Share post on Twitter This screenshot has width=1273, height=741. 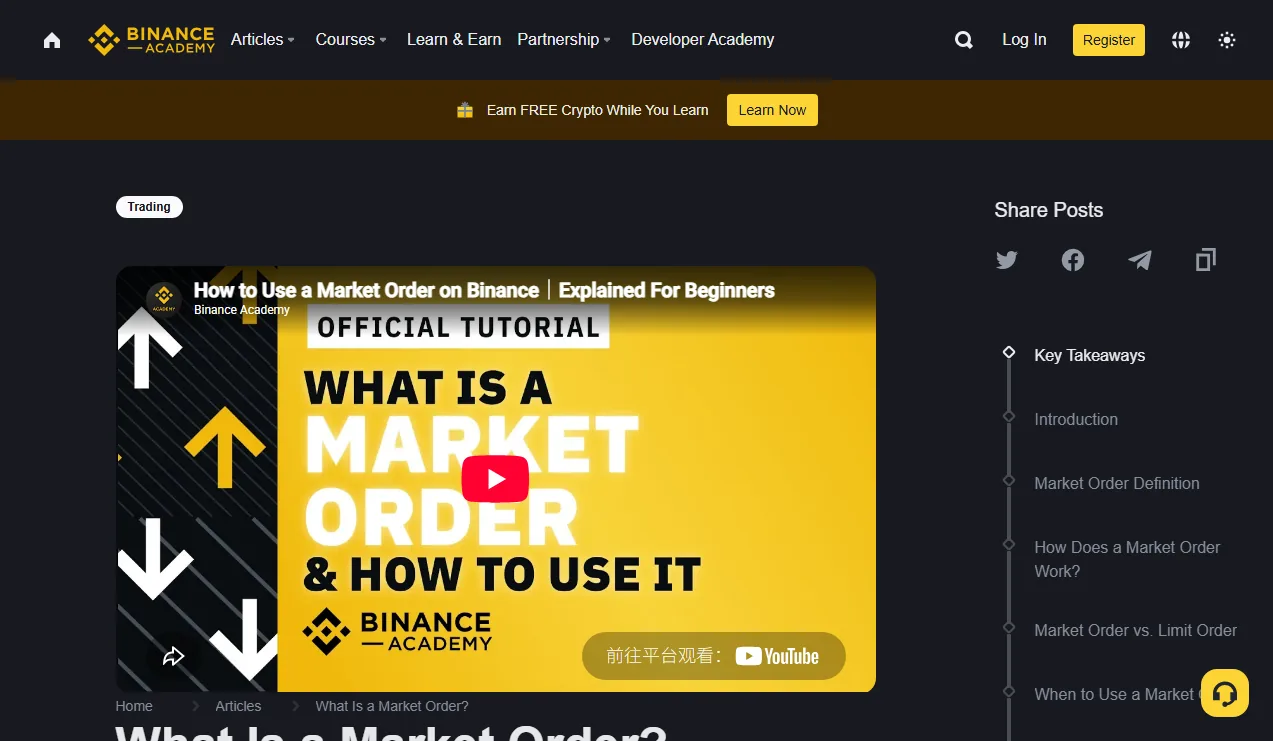pos(1007,260)
